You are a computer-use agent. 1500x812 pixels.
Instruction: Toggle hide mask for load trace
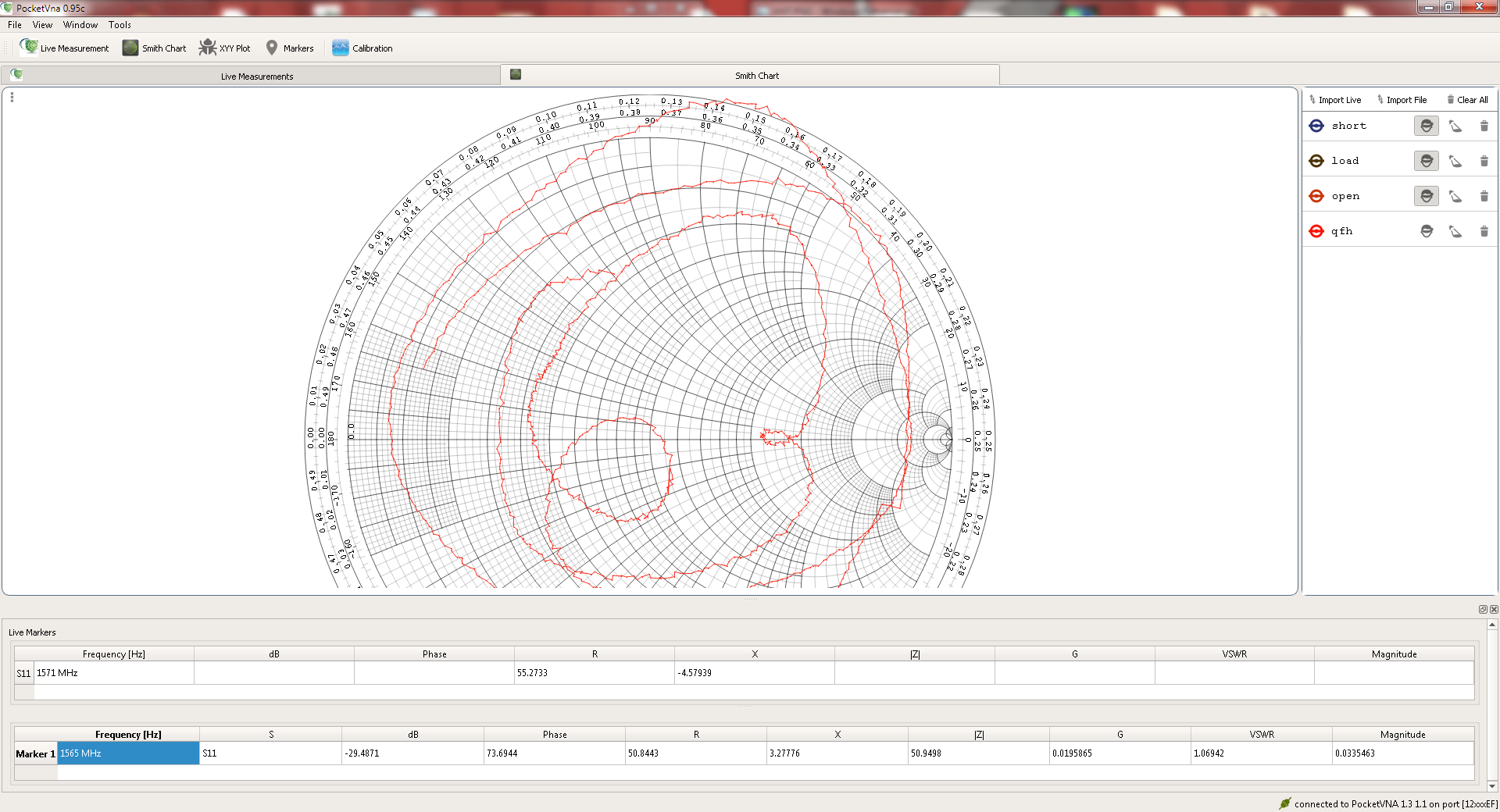tap(1427, 161)
